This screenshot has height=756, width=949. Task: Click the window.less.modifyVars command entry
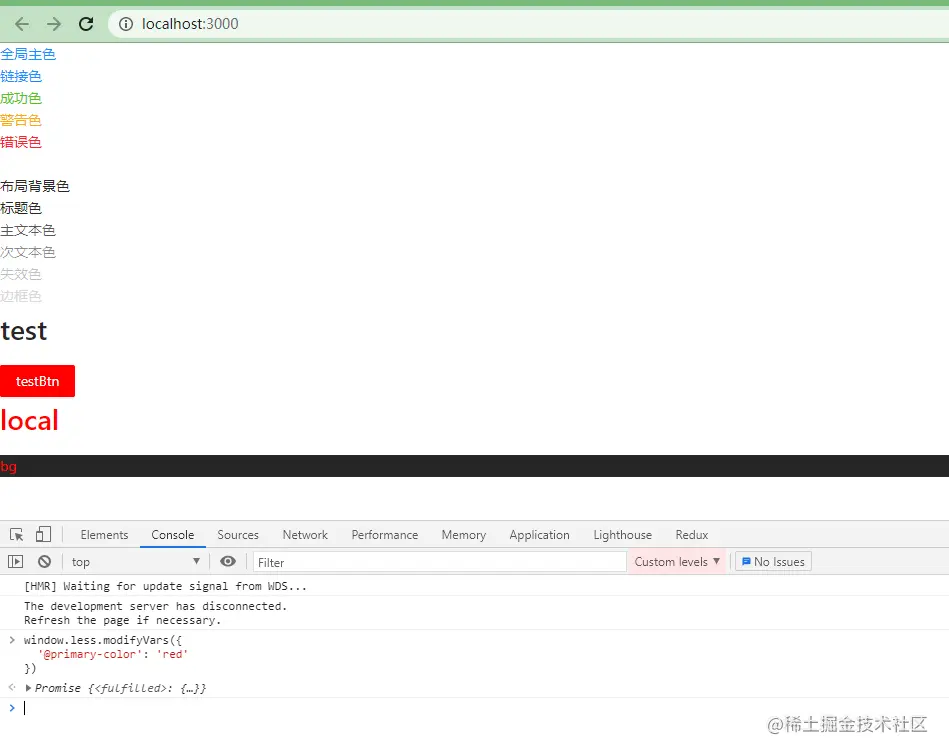(x=106, y=654)
